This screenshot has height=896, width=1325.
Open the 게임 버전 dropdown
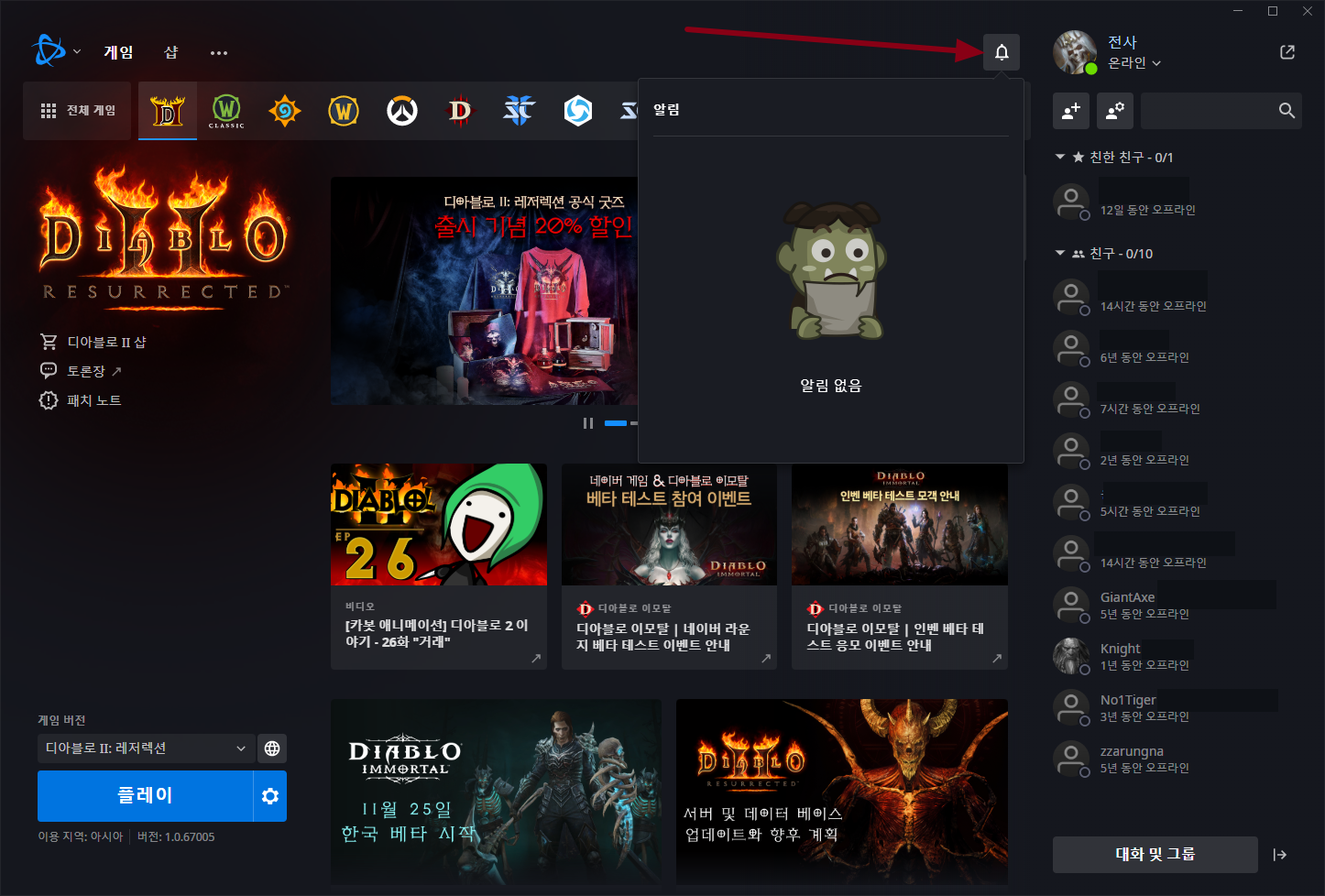coord(146,748)
